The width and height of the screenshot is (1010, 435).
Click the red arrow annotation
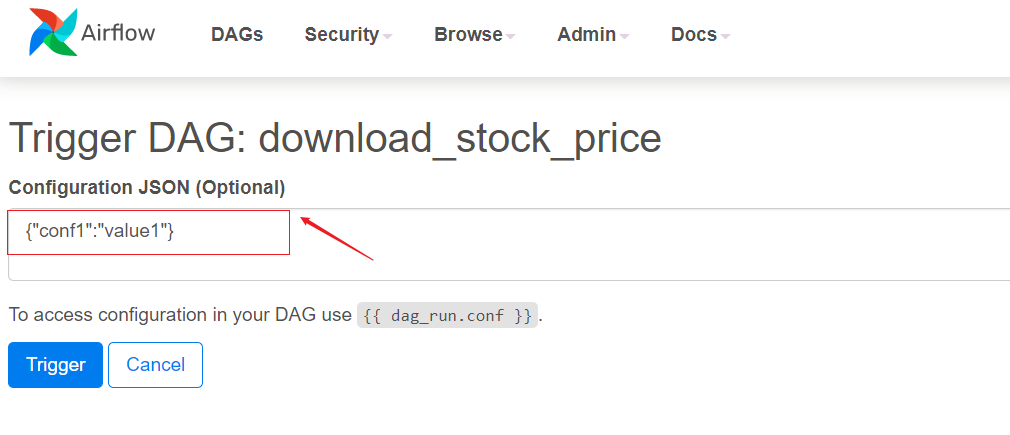337,238
